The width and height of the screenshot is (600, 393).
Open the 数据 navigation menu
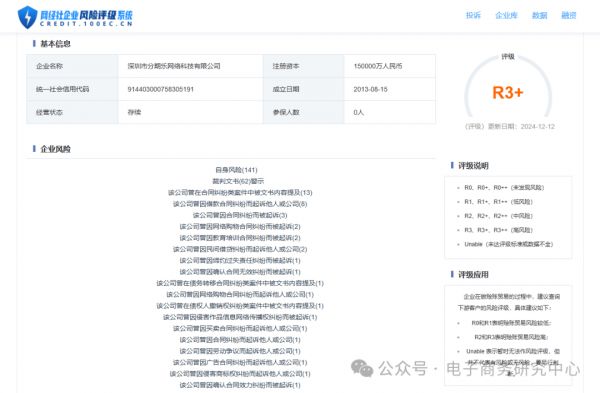pos(540,15)
